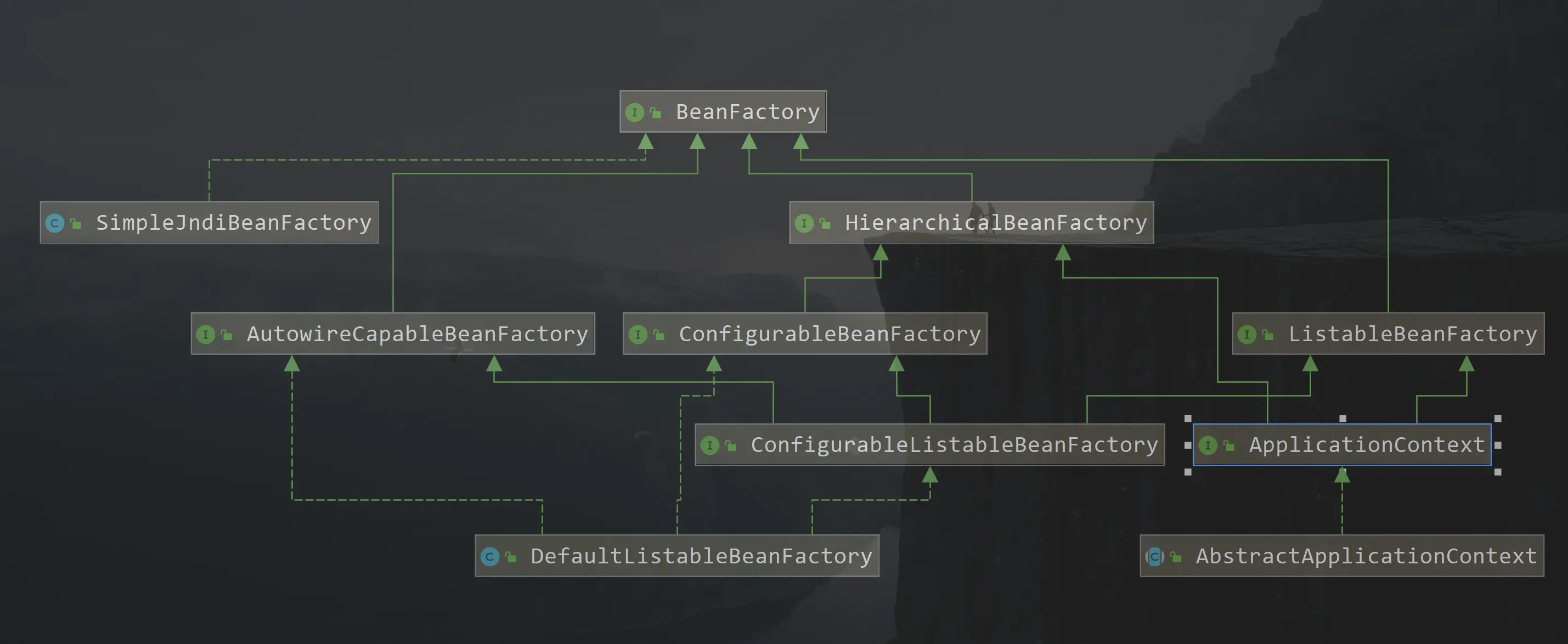
Task: Click the lock icon beside SimpleJndiBeanFactory
Action: (76, 223)
